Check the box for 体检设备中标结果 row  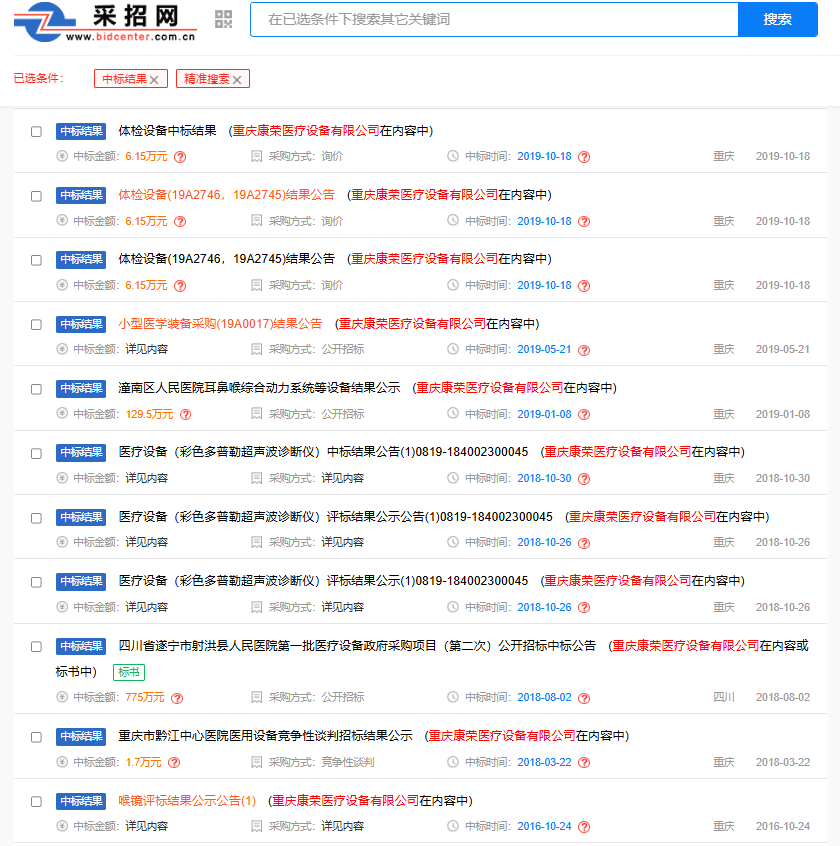36,131
